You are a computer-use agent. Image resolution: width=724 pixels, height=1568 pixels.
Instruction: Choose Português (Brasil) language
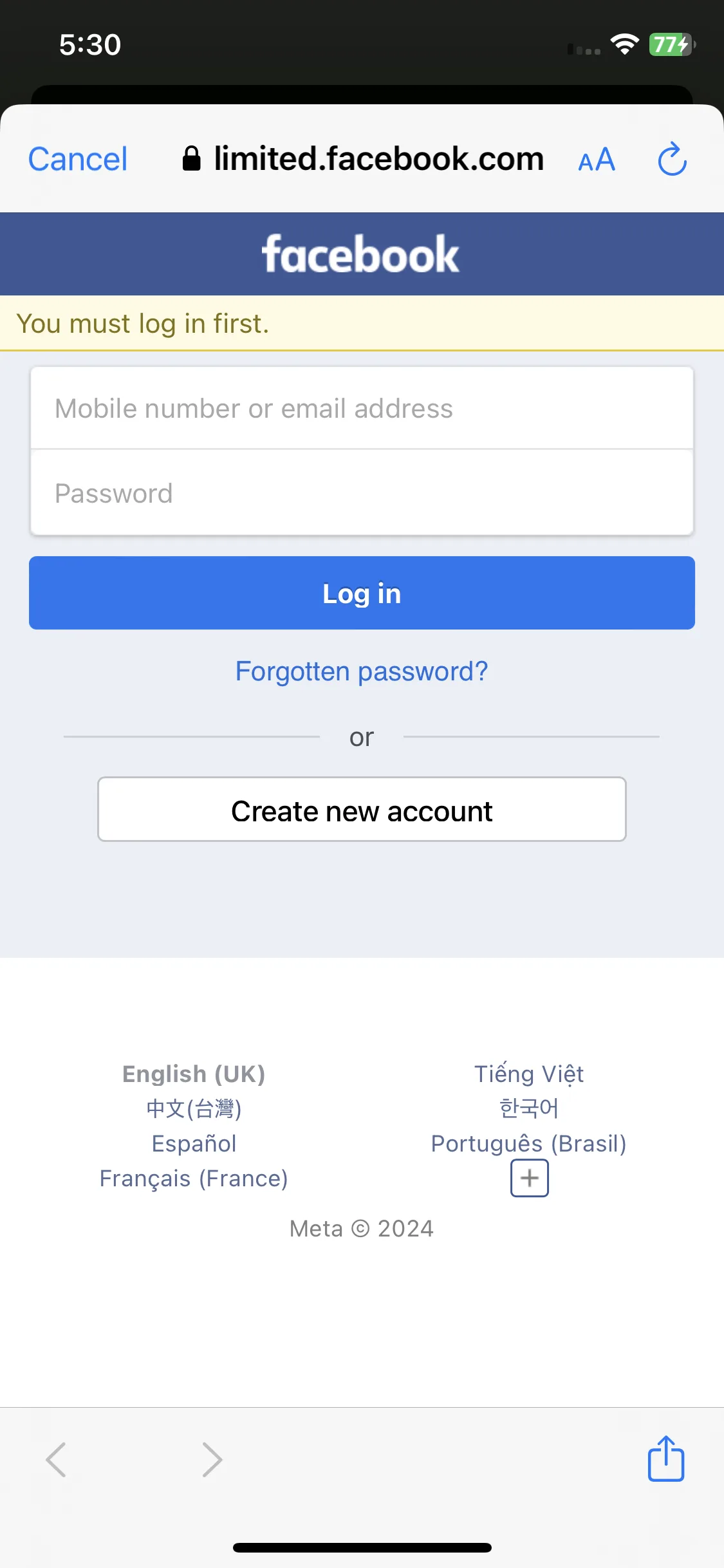tap(529, 1143)
